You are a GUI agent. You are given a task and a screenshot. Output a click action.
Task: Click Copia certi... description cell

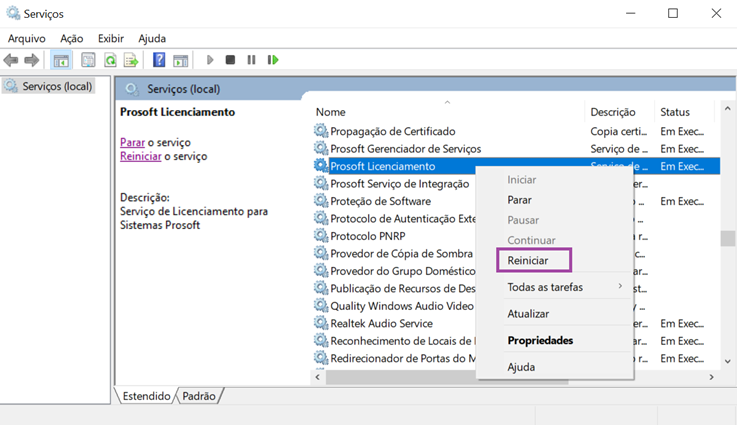619,131
